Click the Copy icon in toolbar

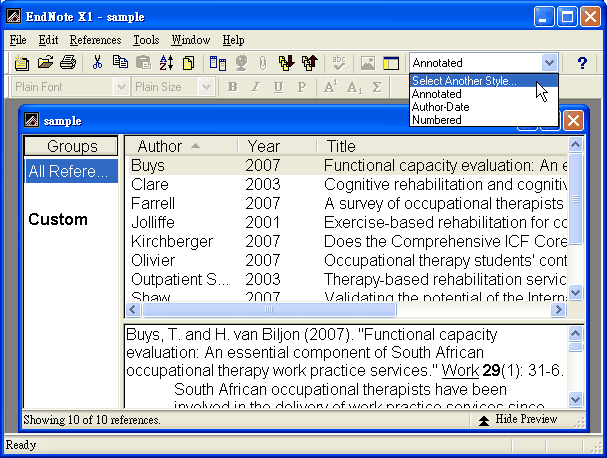[120, 62]
